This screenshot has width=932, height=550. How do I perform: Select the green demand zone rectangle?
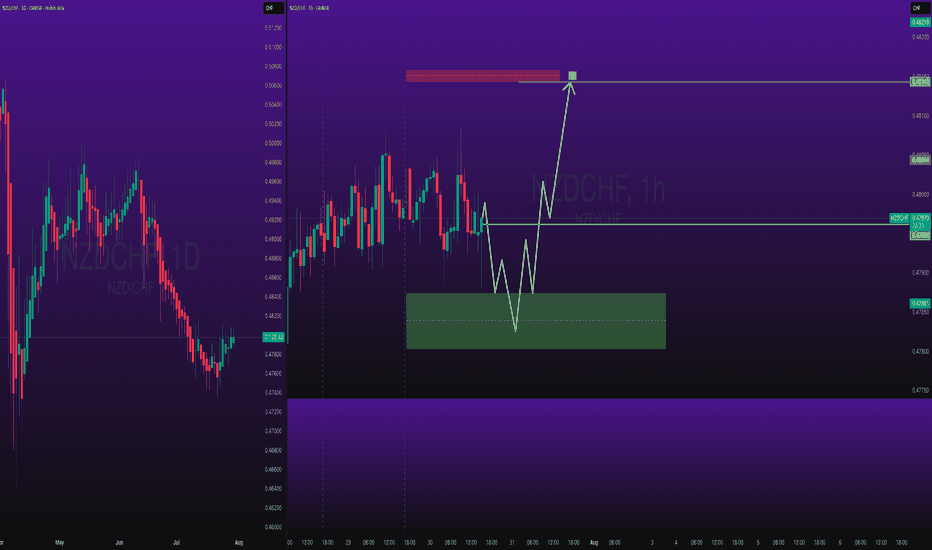pyautogui.click(x=536, y=321)
